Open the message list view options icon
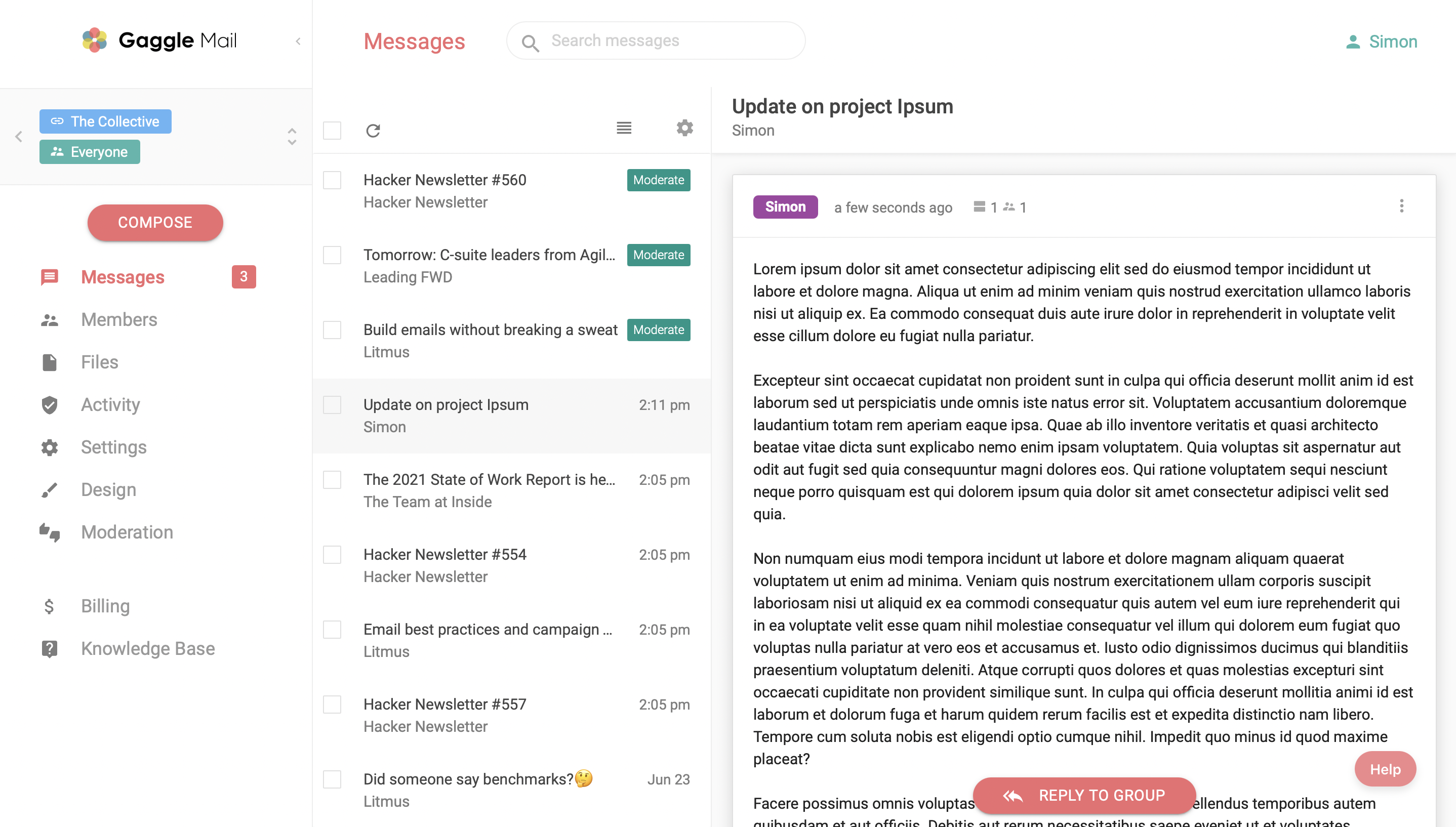This screenshot has height=827, width=1456. [x=624, y=128]
